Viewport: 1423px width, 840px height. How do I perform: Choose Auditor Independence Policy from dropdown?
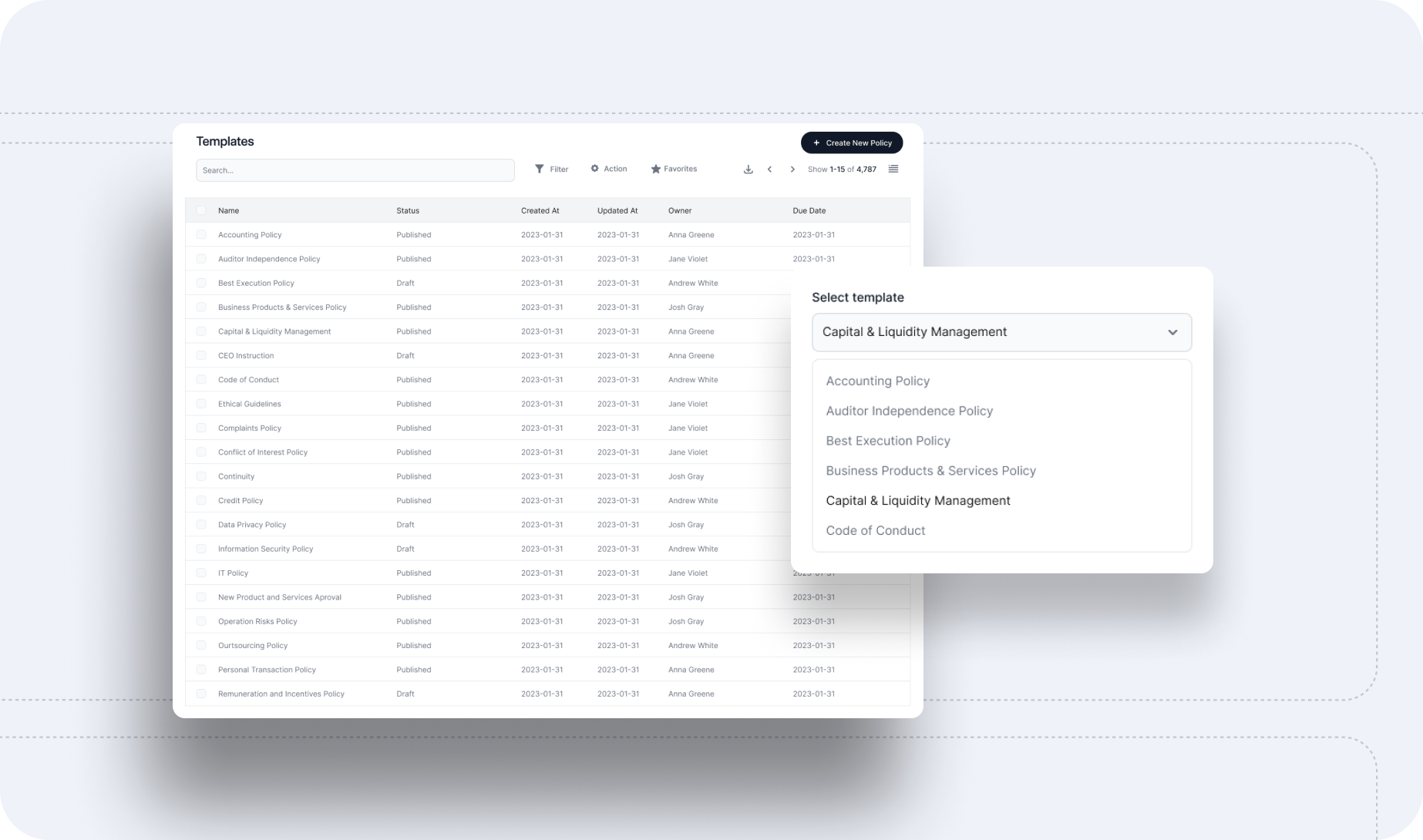(910, 411)
